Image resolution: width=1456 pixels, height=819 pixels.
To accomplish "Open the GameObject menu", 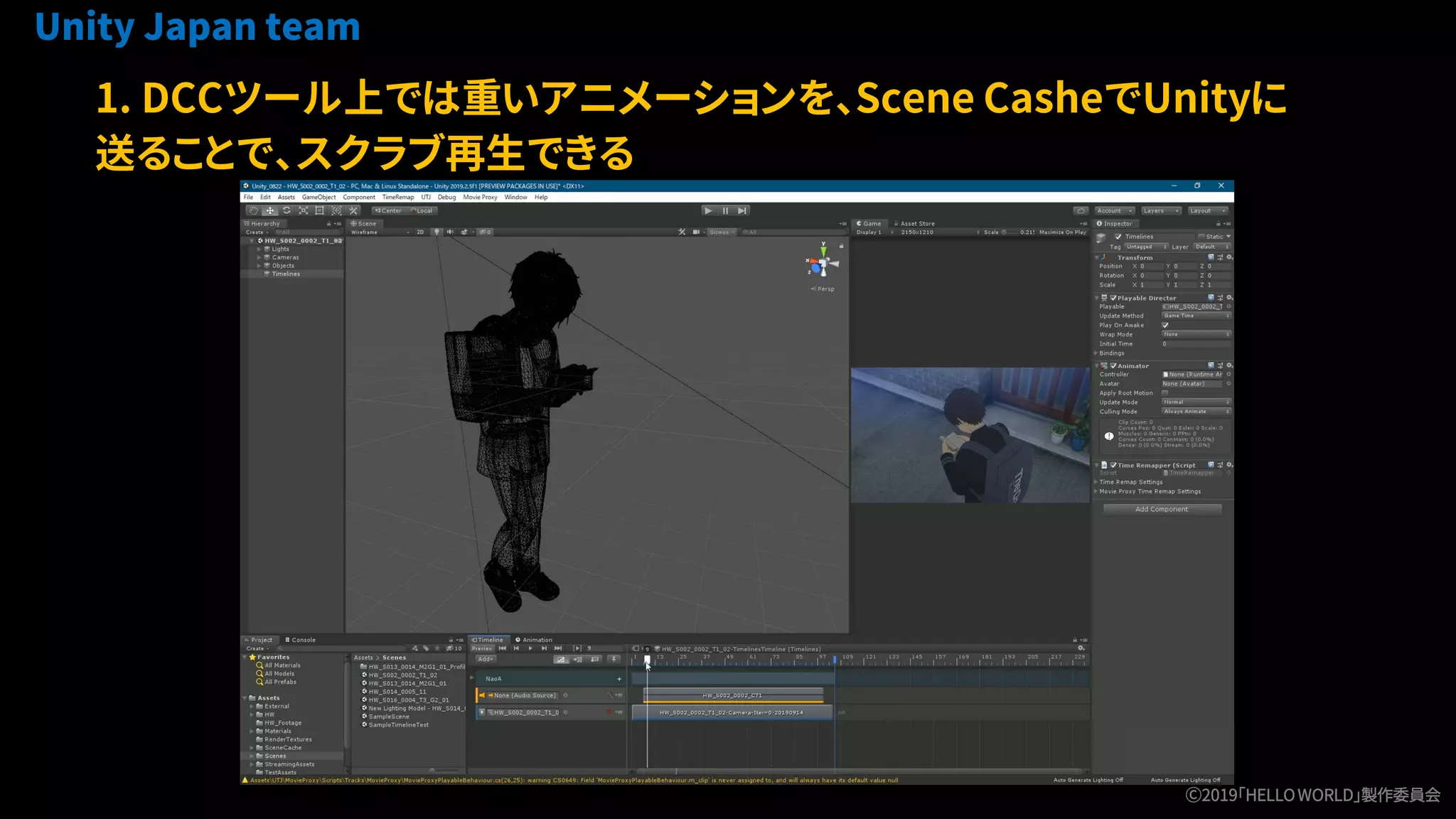I will click(x=319, y=198).
